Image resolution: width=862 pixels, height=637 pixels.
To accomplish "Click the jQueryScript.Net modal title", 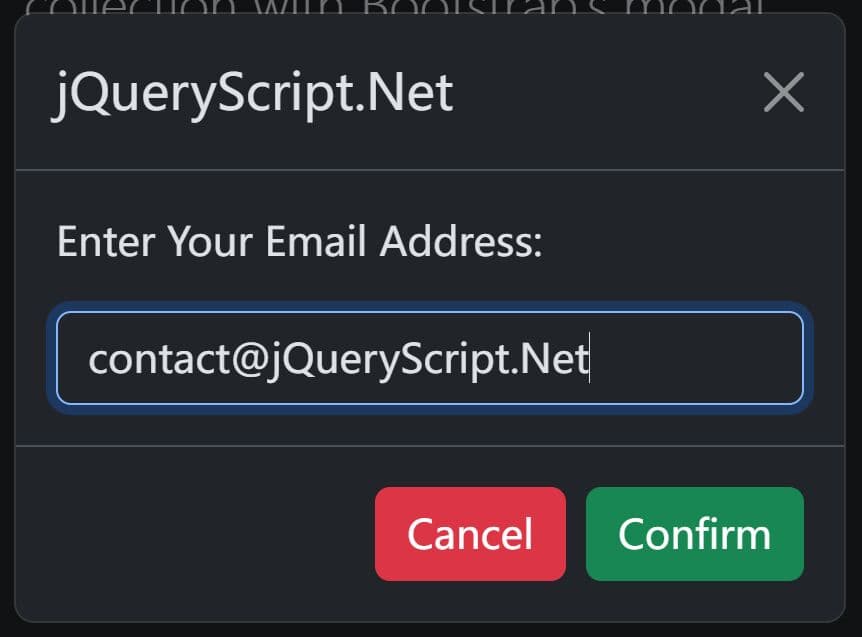I will [254, 92].
